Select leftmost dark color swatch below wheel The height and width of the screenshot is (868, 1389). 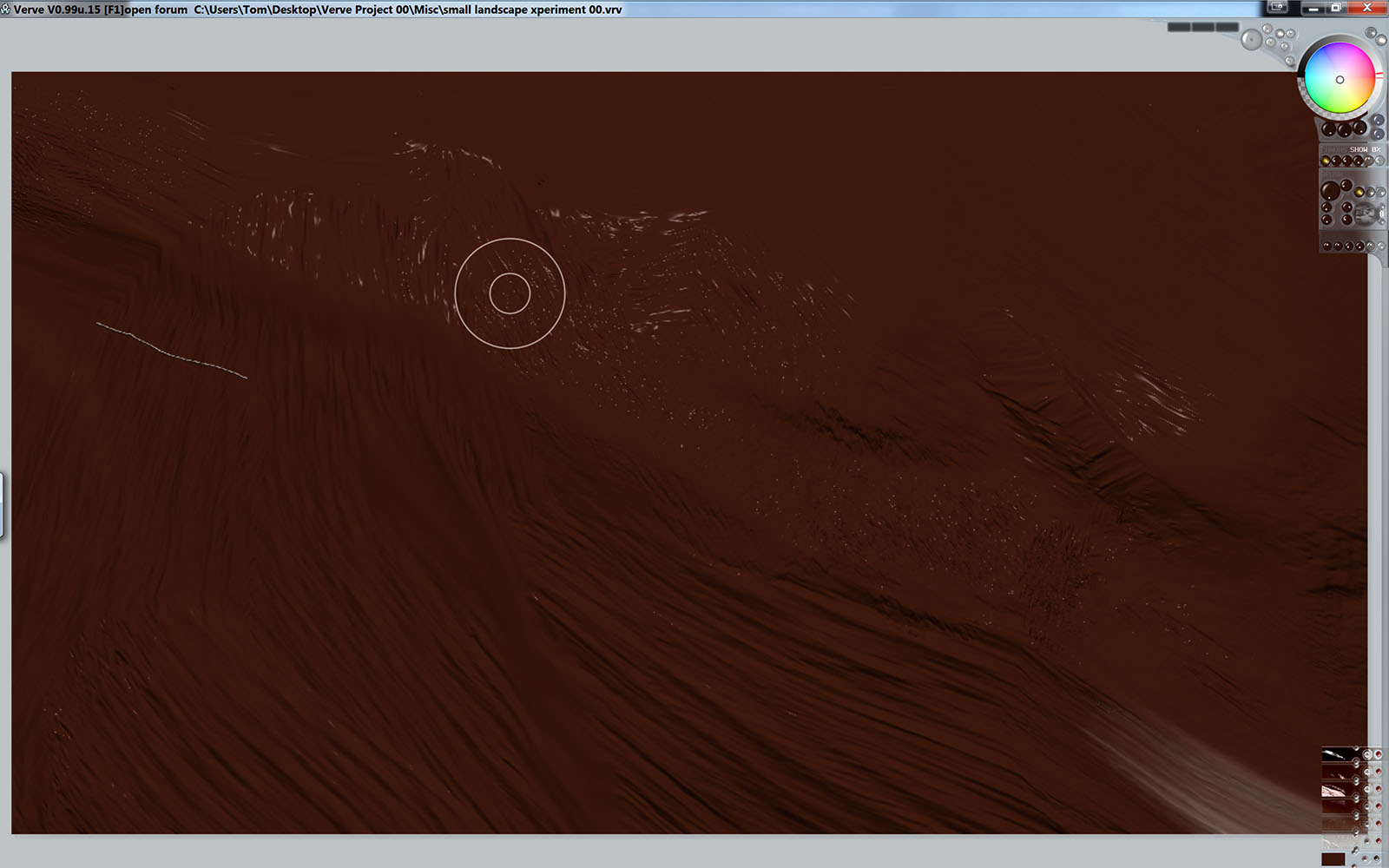click(x=1329, y=130)
